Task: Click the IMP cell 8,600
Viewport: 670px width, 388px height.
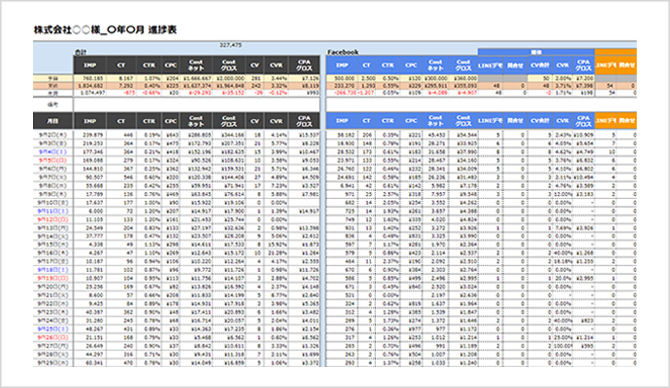Action: [x=90, y=295]
